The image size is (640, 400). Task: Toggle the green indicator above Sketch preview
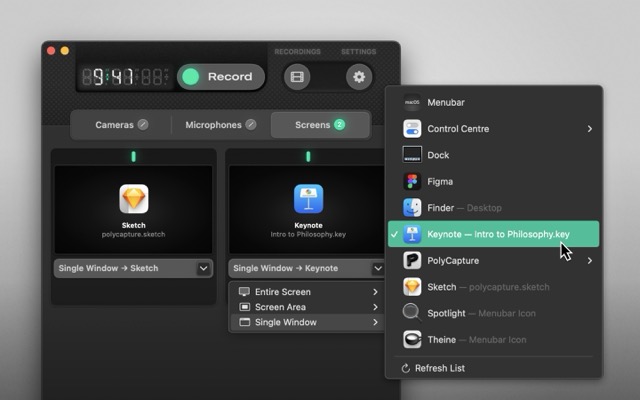(133, 156)
